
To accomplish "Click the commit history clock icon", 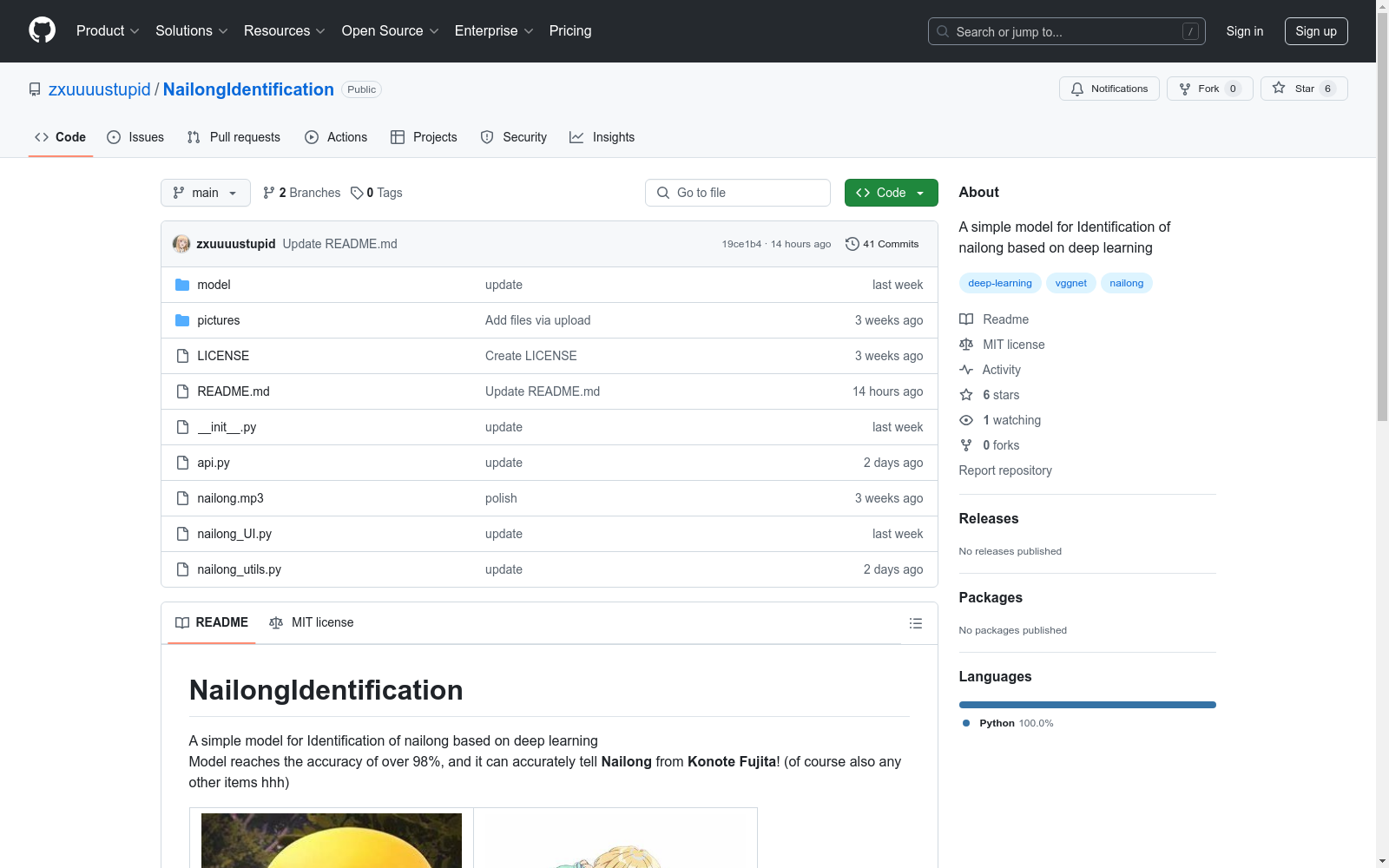I will click(x=852, y=244).
